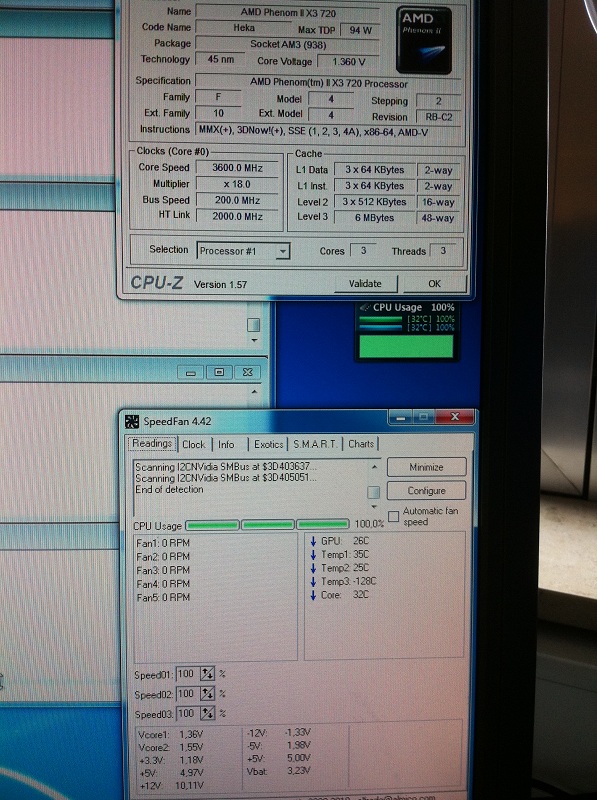597x800 pixels.
Task: Click the HT Link 2000.0 MHz value
Action: point(237,216)
